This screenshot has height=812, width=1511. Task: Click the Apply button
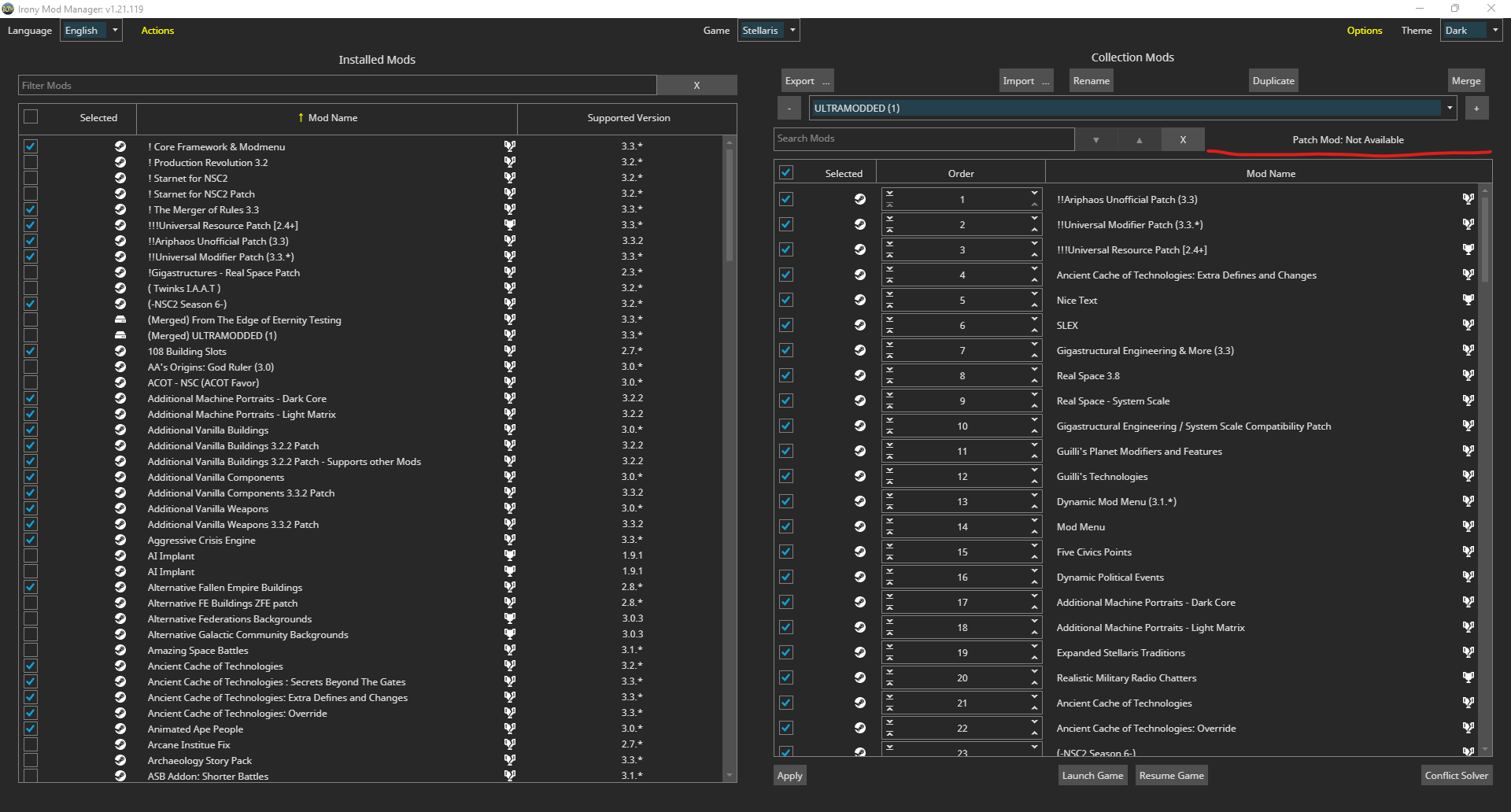click(x=789, y=776)
